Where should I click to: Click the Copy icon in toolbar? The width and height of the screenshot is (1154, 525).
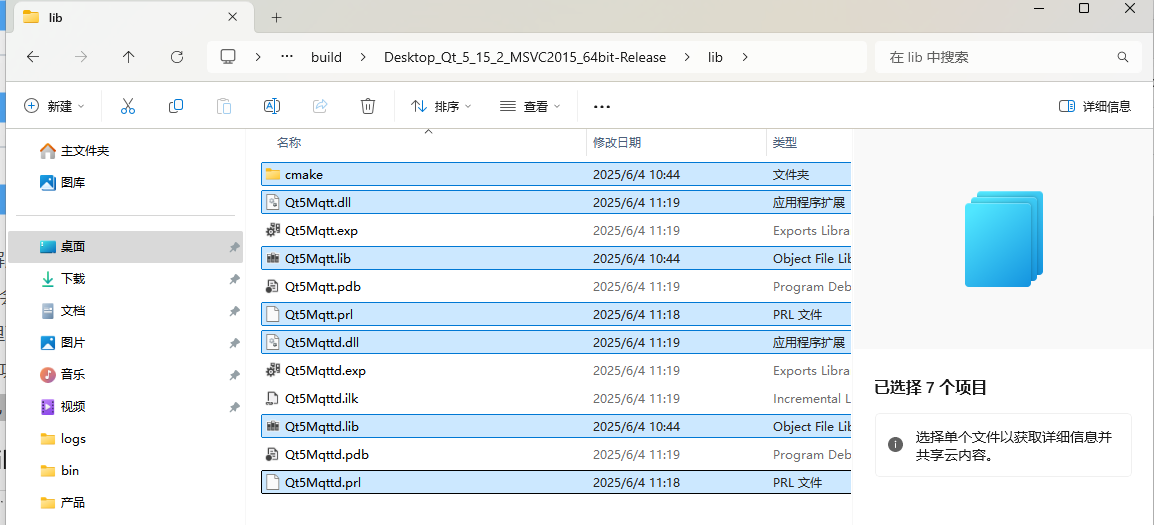pyautogui.click(x=176, y=106)
